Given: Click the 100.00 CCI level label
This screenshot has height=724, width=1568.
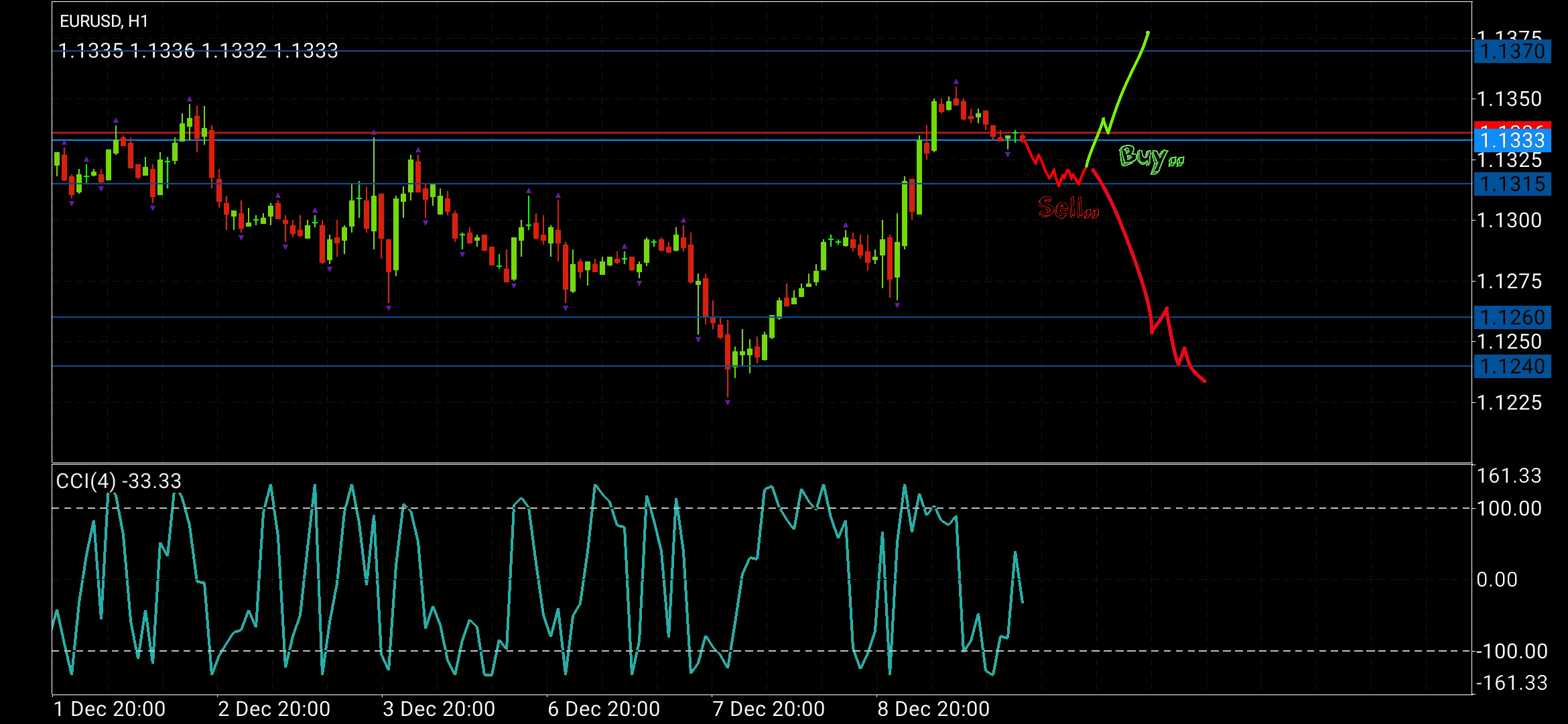Looking at the screenshot, I should point(1509,509).
